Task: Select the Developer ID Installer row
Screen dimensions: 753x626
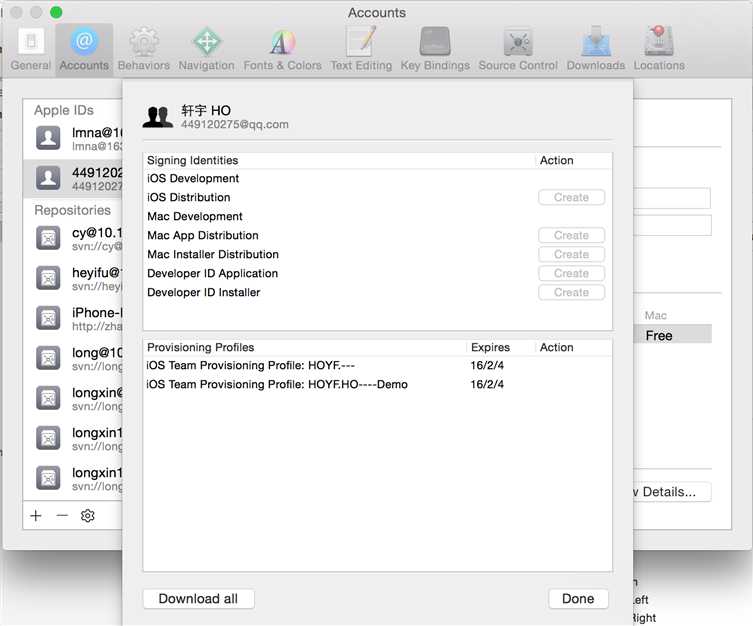Action: click(x=377, y=292)
